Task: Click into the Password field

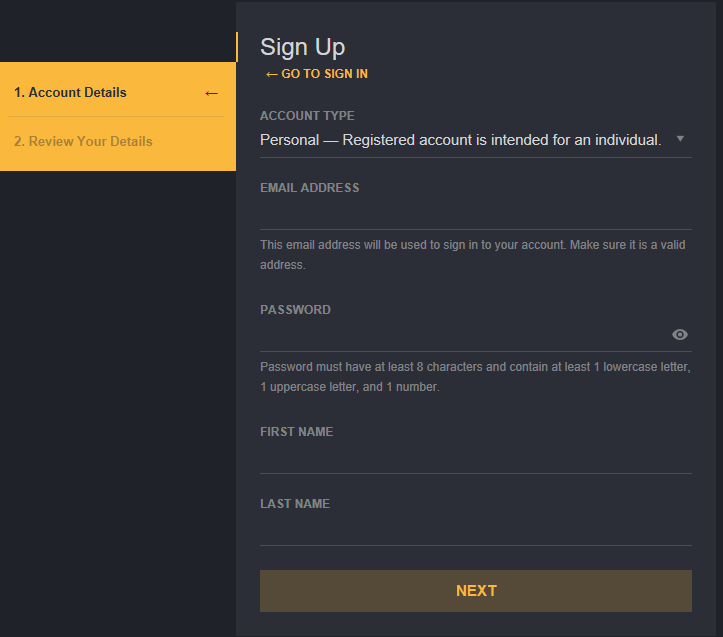Action: click(460, 336)
